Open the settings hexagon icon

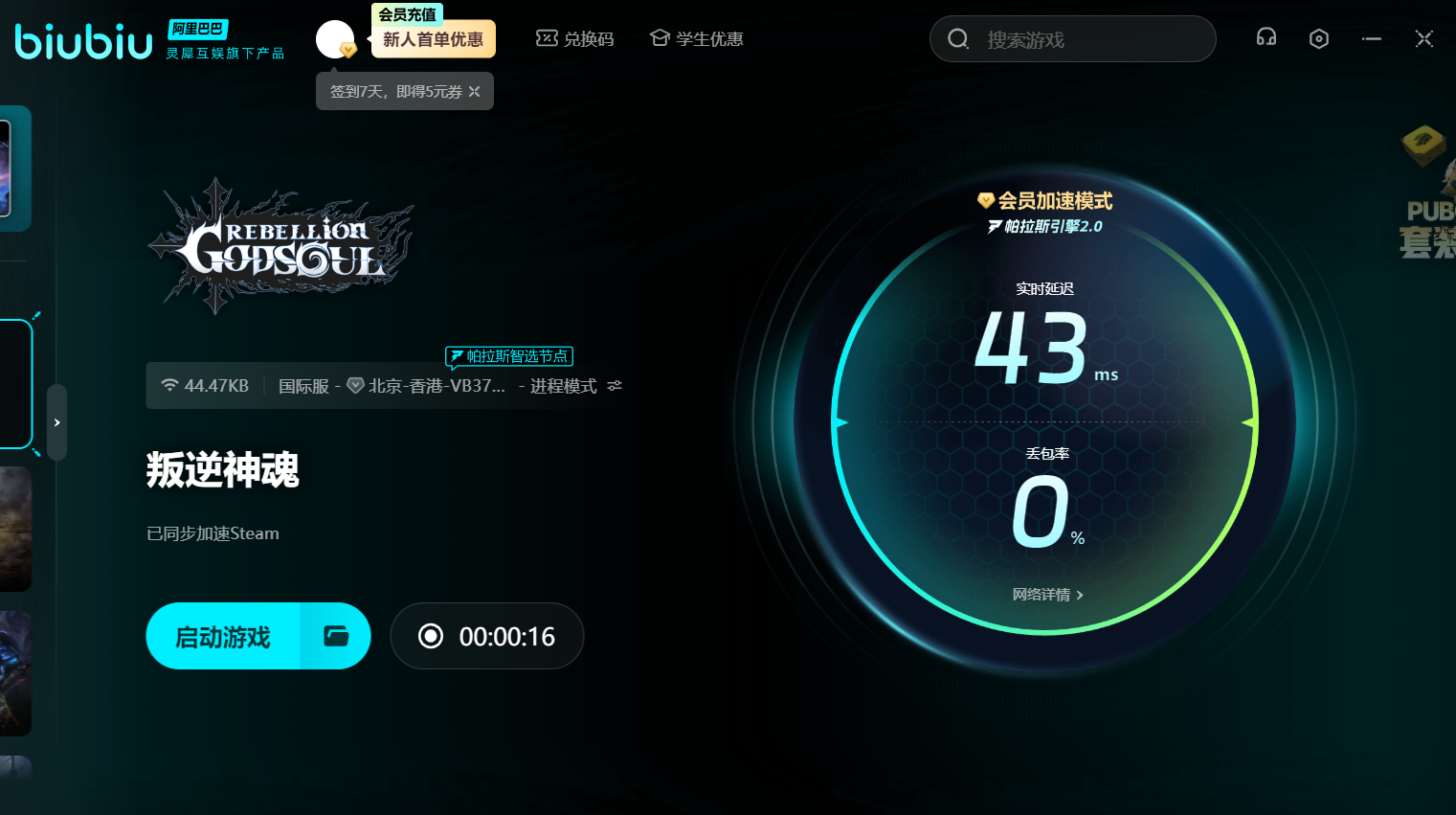[1319, 38]
